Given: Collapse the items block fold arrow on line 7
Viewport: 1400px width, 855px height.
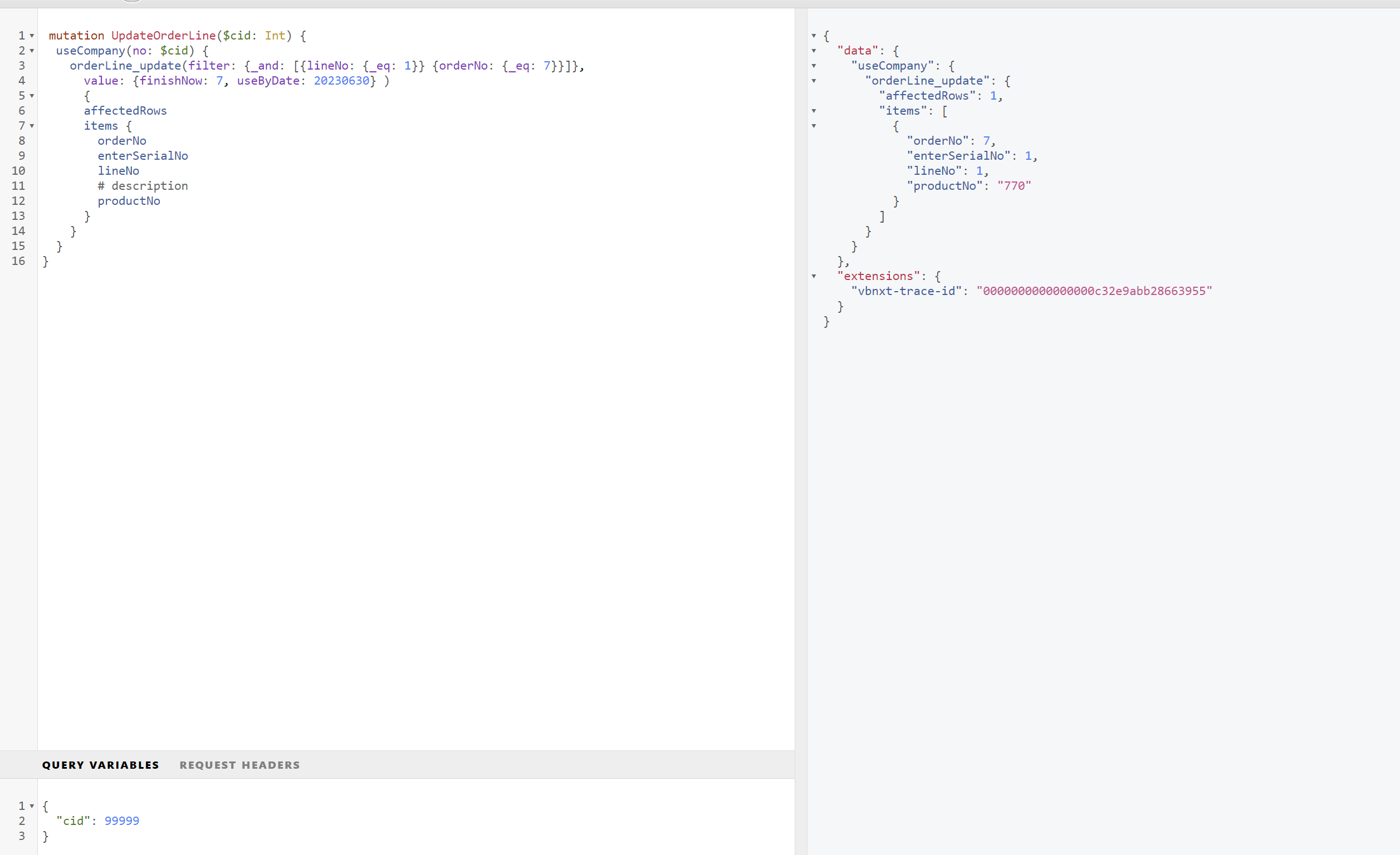Looking at the screenshot, I should click(31, 126).
